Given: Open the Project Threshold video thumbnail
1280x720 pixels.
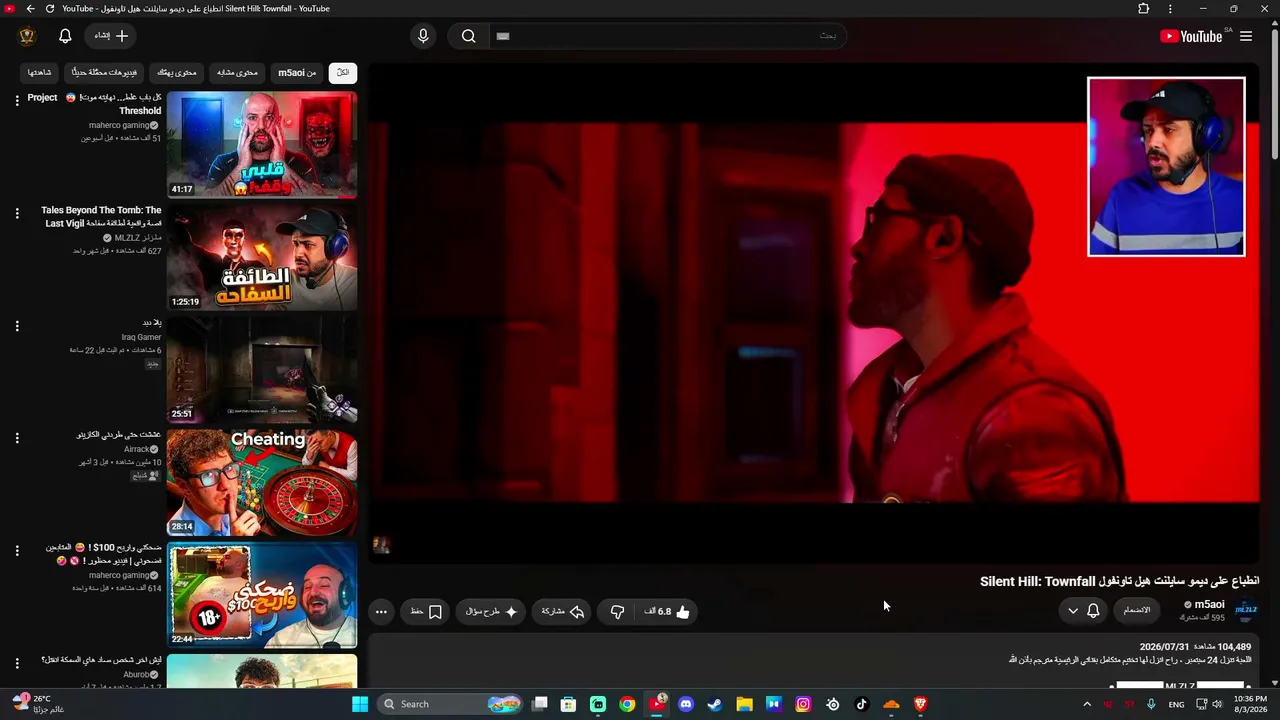Looking at the screenshot, I should pyautogui.click(x=262, y=145).
